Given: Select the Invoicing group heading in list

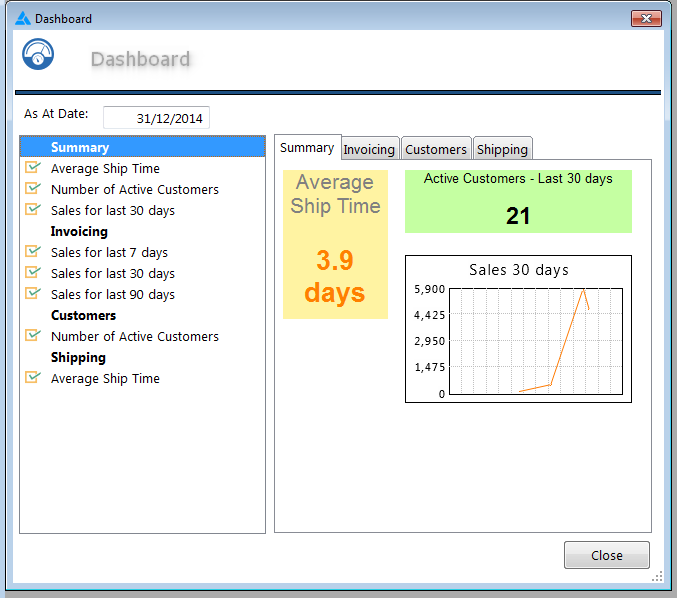Looking at the screenshot, I should click(x=79, y=231).
